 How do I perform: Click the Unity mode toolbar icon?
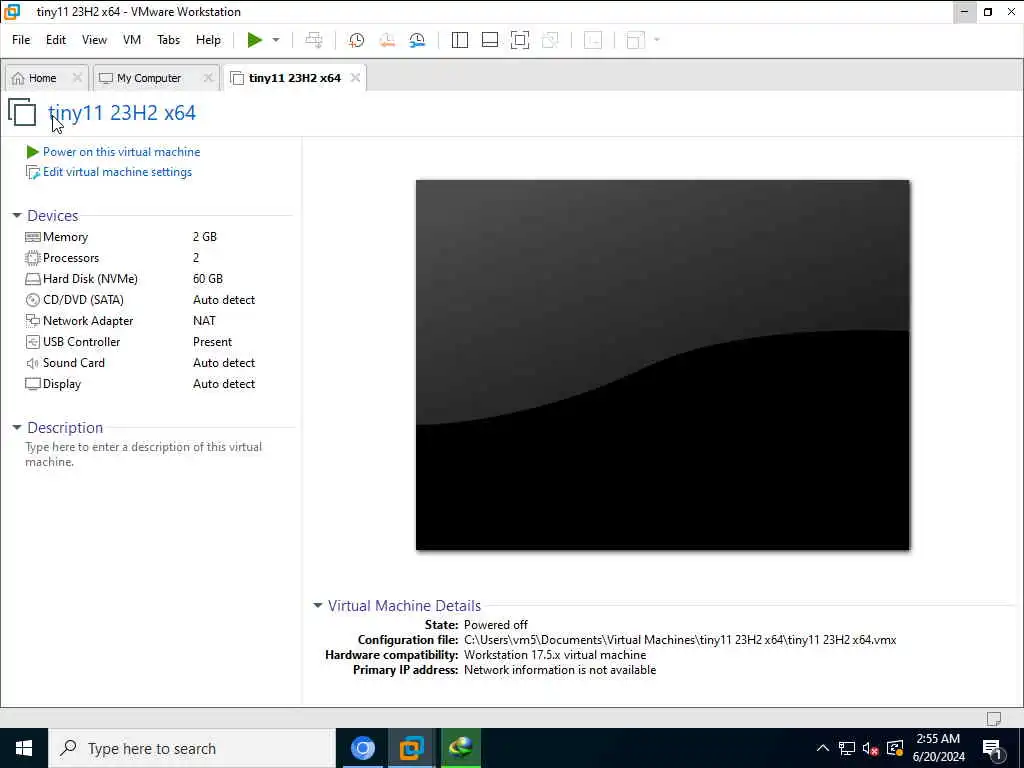click(x=551, y=40)
